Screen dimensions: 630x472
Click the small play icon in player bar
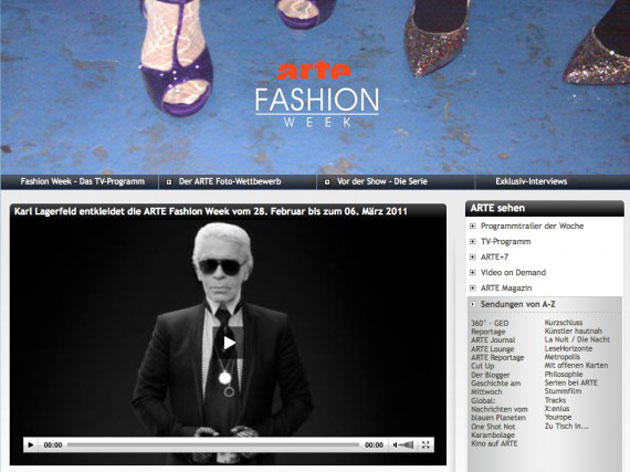31,445
